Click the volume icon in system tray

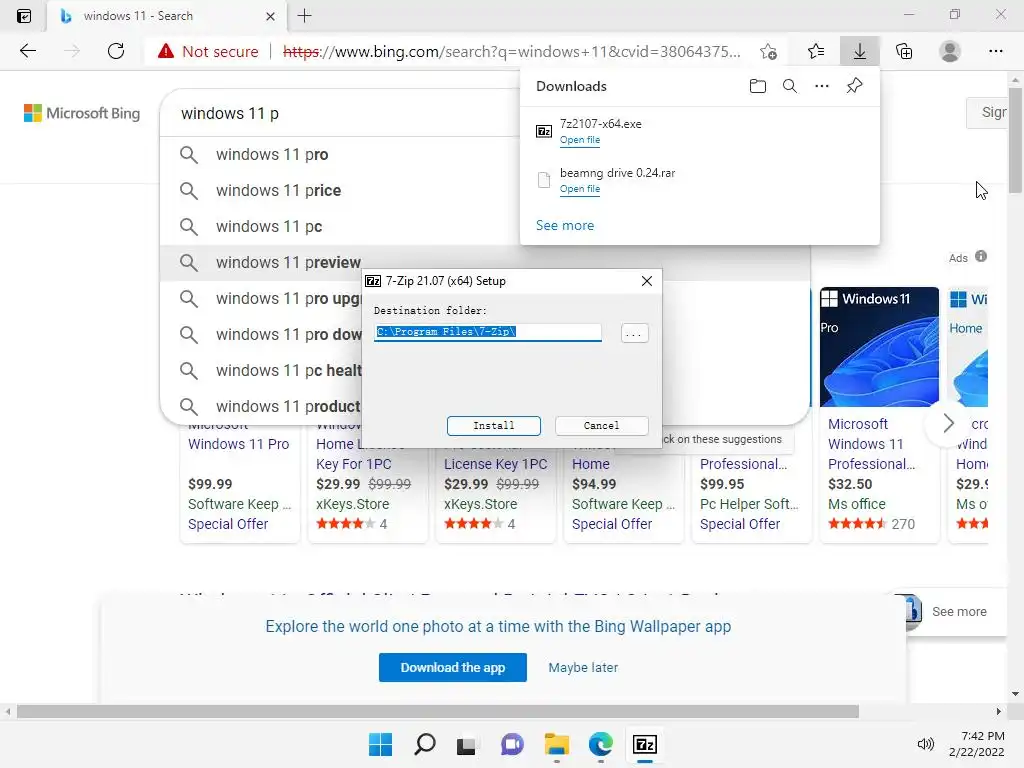(925, 744)
